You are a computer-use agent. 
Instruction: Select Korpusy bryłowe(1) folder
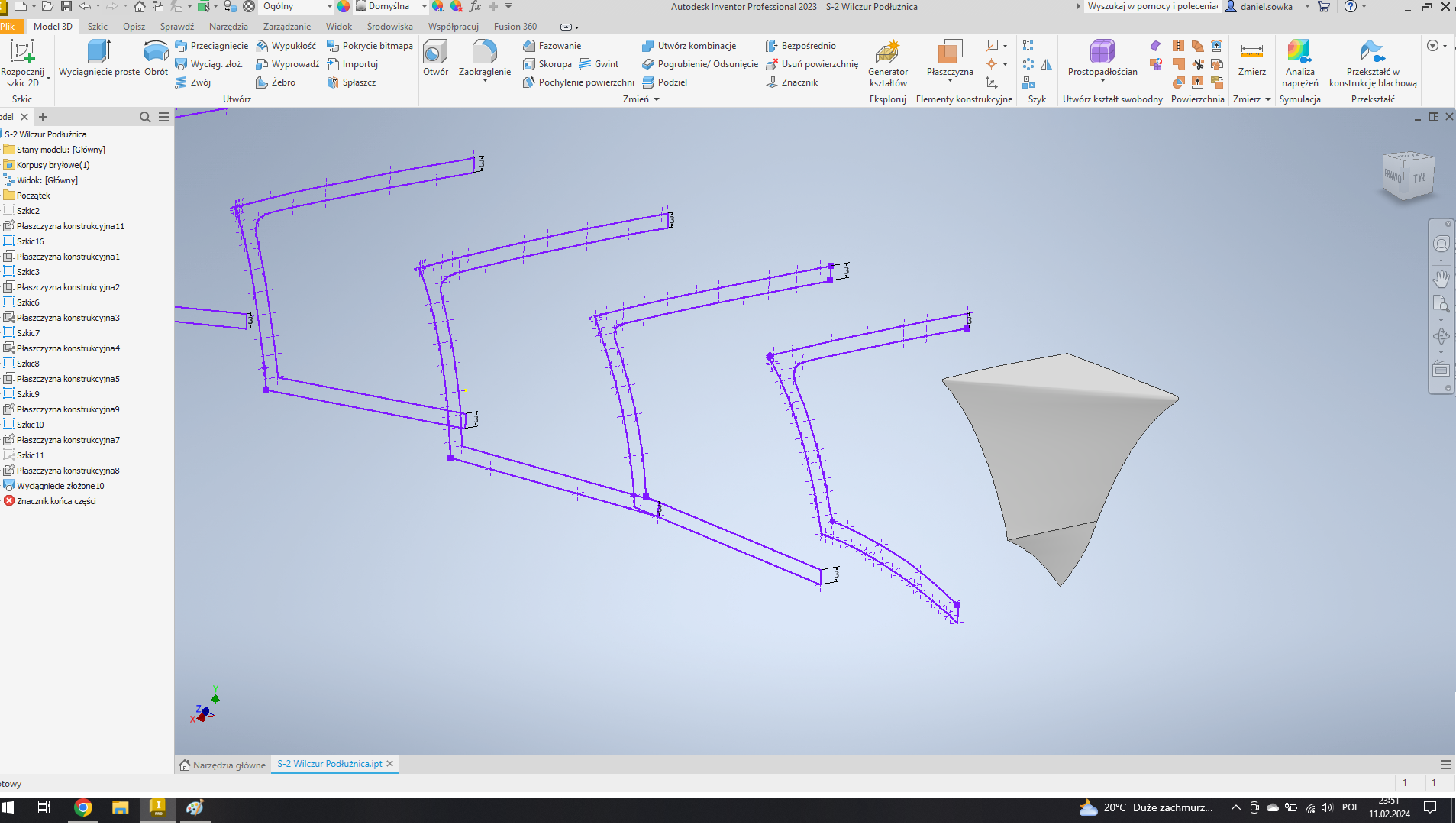click(53, 165)
